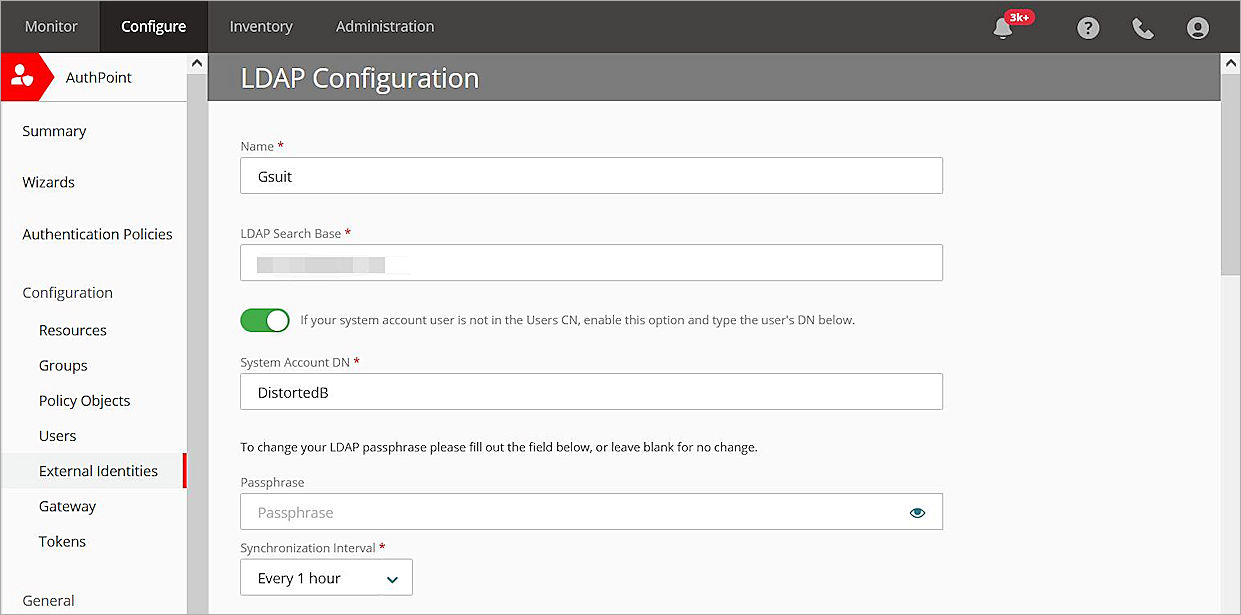Viewport: 1241px width, 615px height.
Task: Open the notification bell with 3k+ badge
Action: (x=1003, y=28)
